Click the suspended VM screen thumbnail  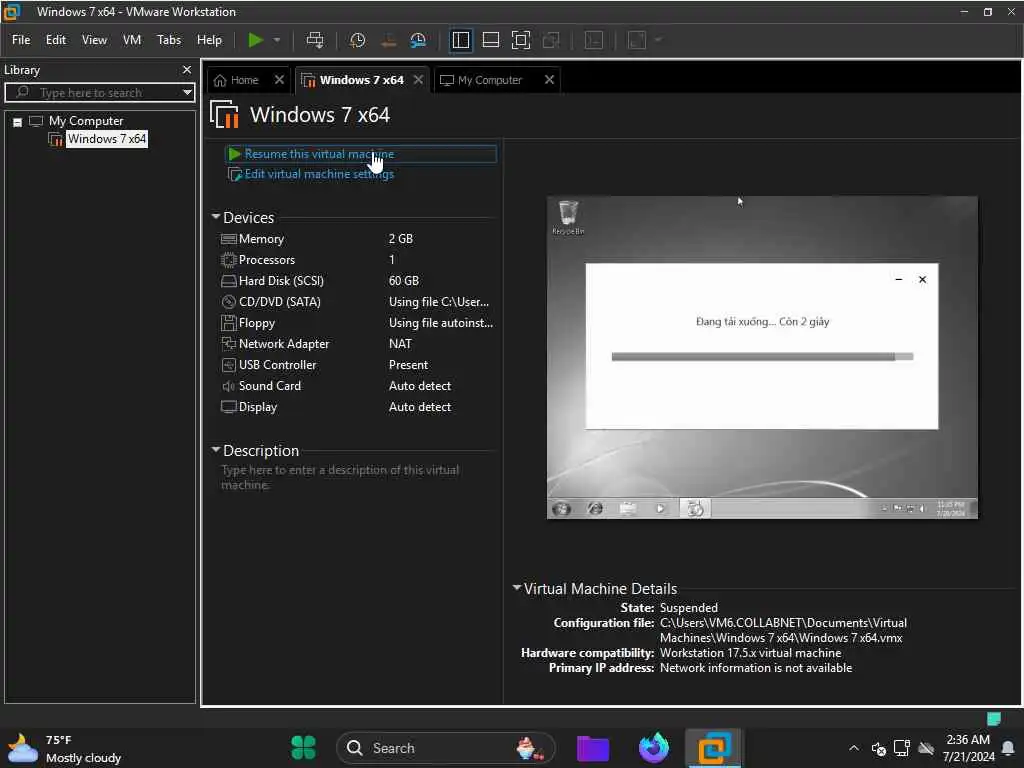(x=762, y=357)
